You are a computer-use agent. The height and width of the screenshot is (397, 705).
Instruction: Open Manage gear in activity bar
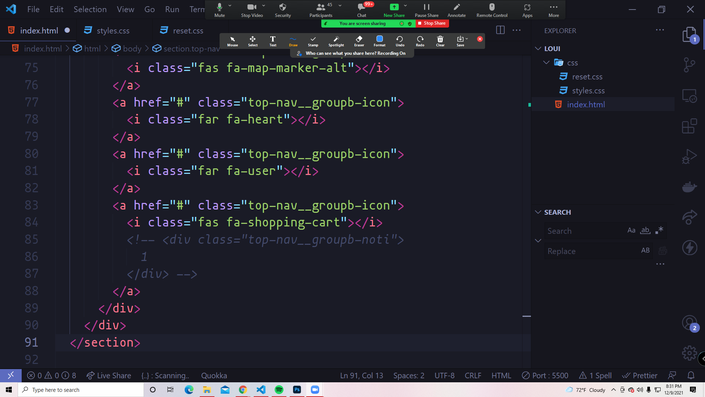click(x=689, y=353)
